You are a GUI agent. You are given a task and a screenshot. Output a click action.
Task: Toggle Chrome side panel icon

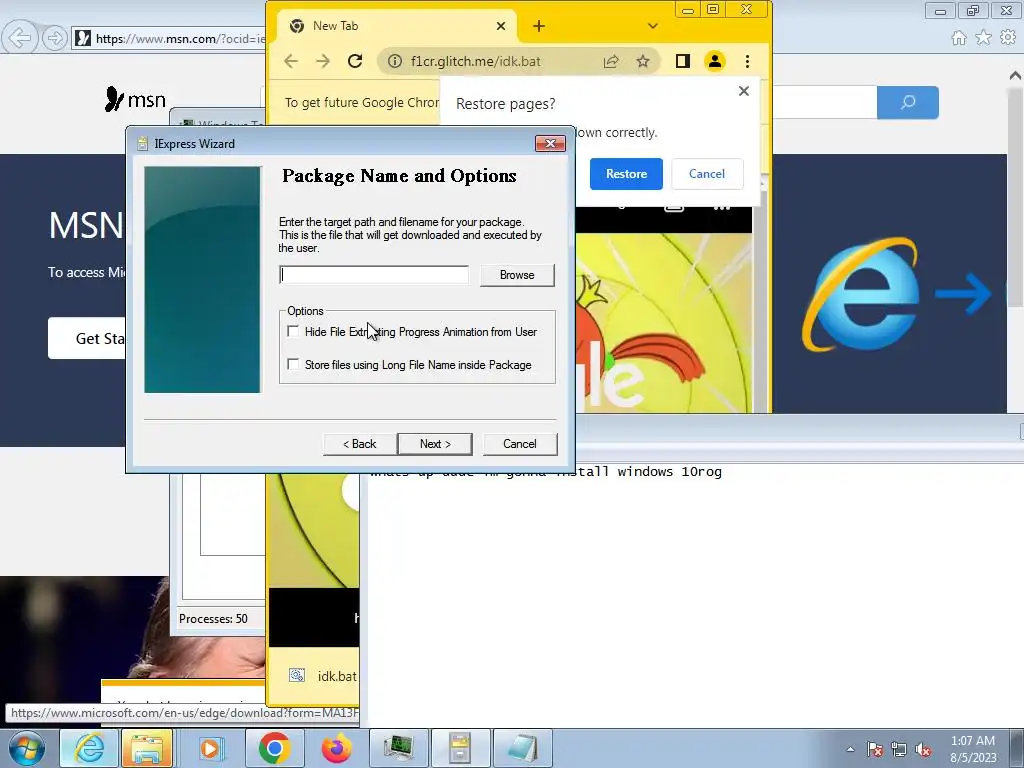682,61
